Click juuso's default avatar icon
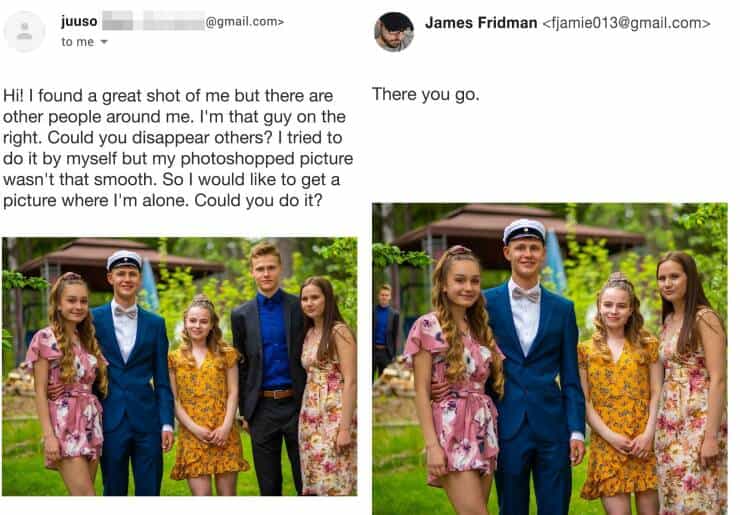 (x=24, y=31)
